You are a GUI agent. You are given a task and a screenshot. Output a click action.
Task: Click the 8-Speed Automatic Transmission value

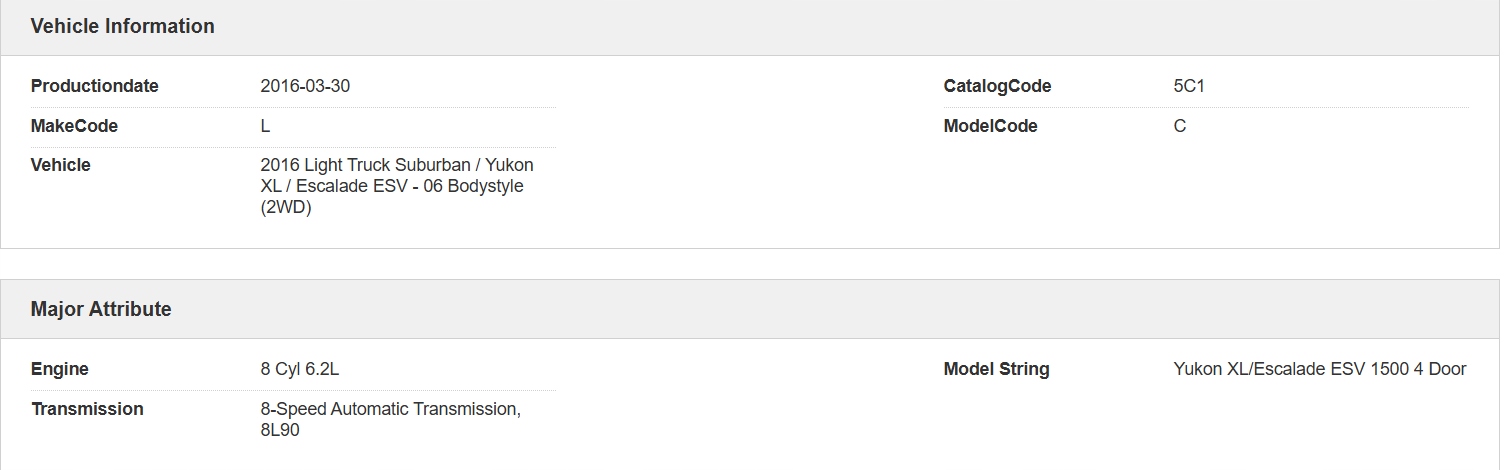[390, 410]
